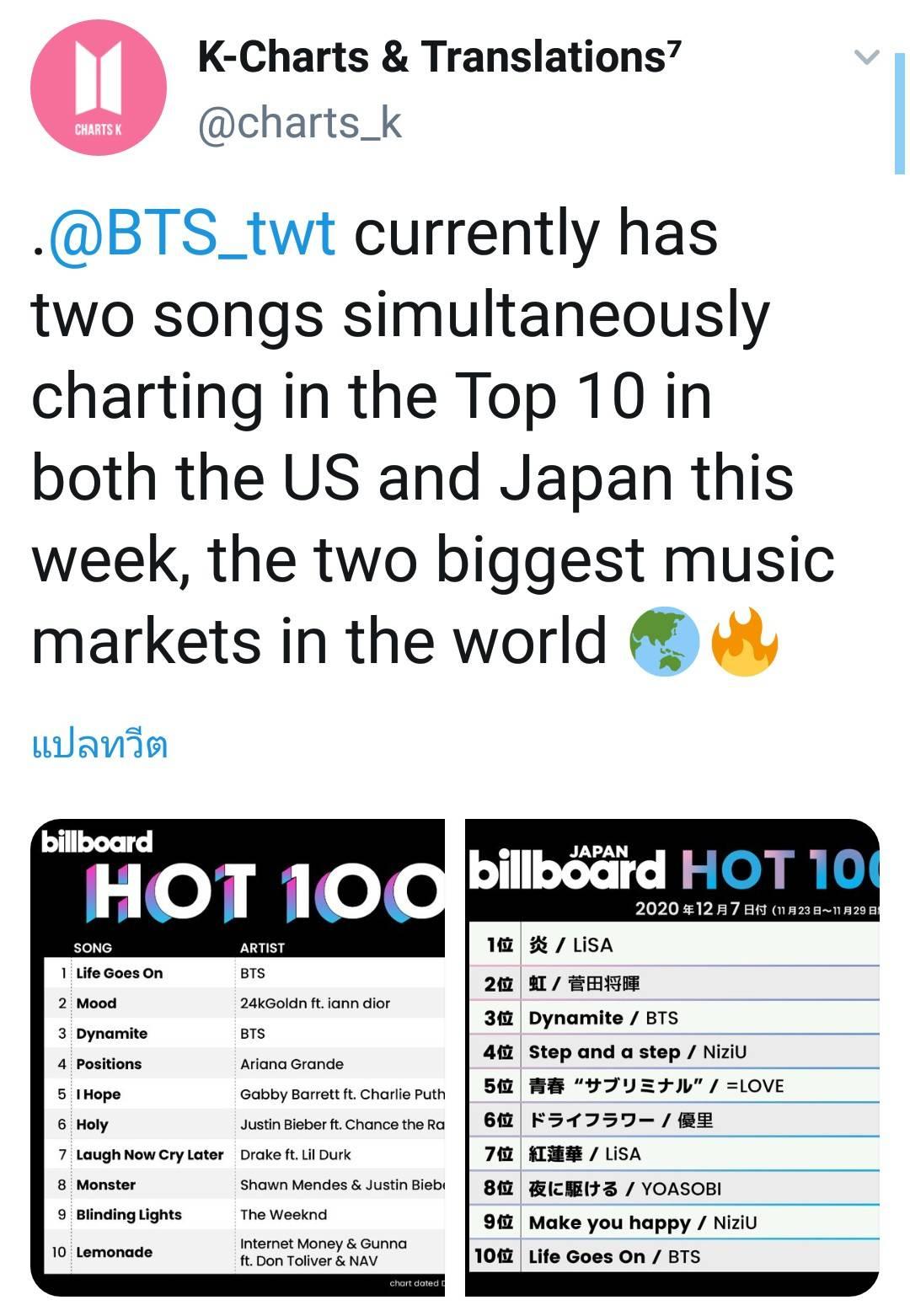Click the billboard JAPAN logo

566,869
